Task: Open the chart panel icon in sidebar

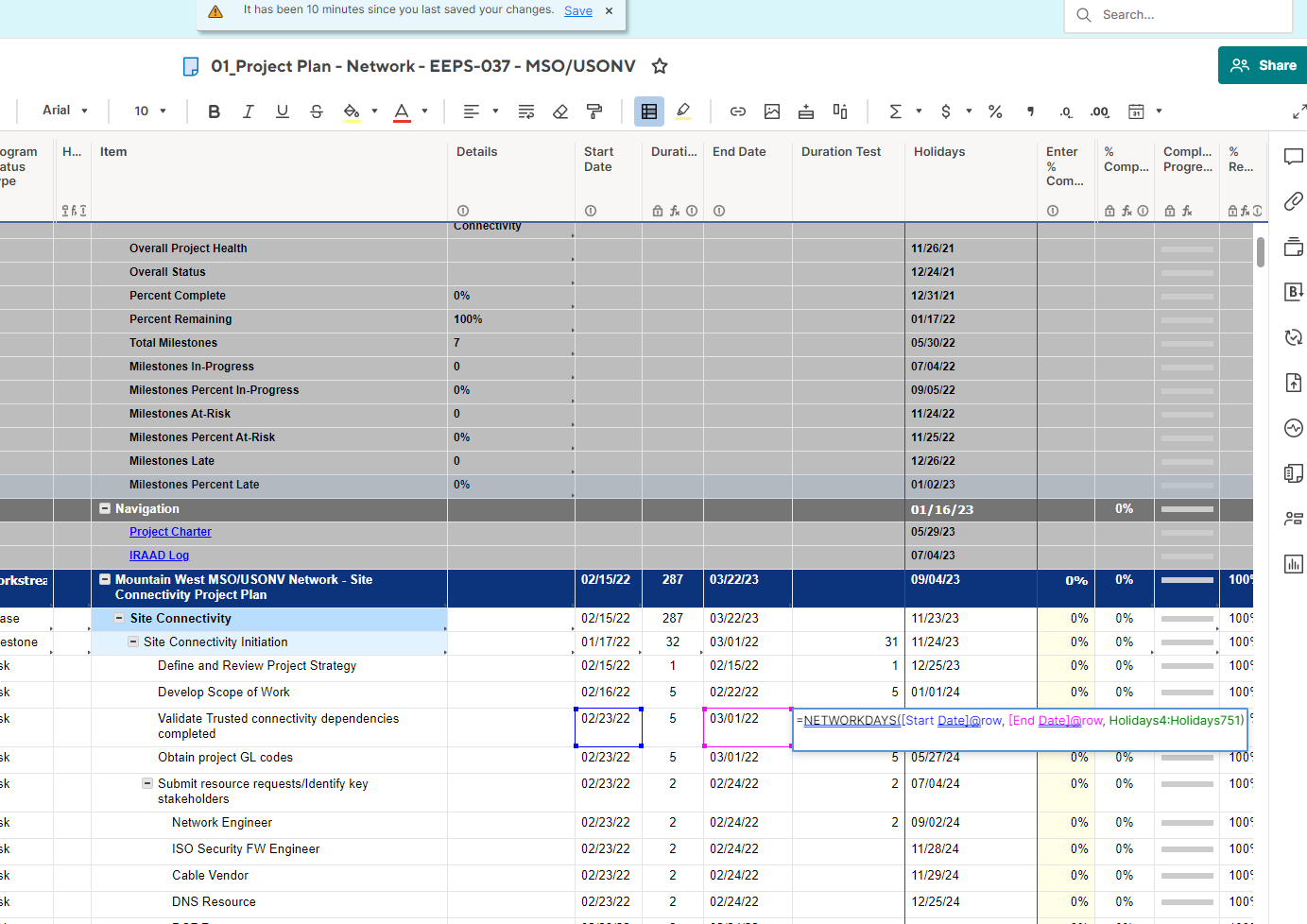Action: click(1294, 564)
